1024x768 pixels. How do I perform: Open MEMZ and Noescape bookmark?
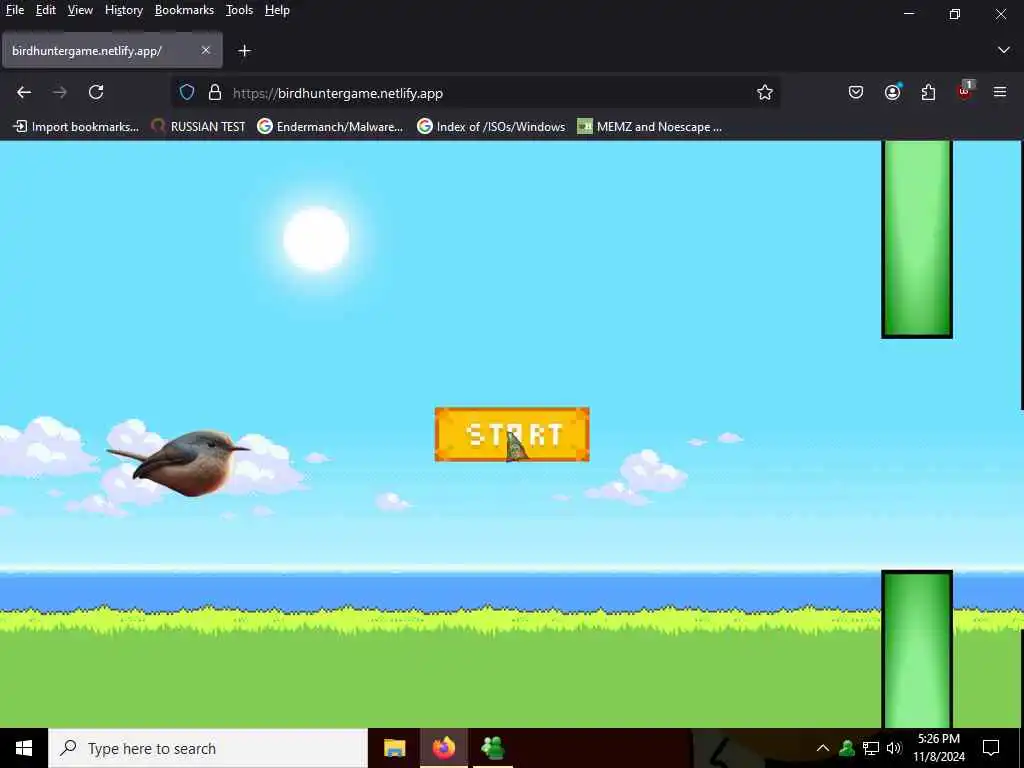point(650,127)
